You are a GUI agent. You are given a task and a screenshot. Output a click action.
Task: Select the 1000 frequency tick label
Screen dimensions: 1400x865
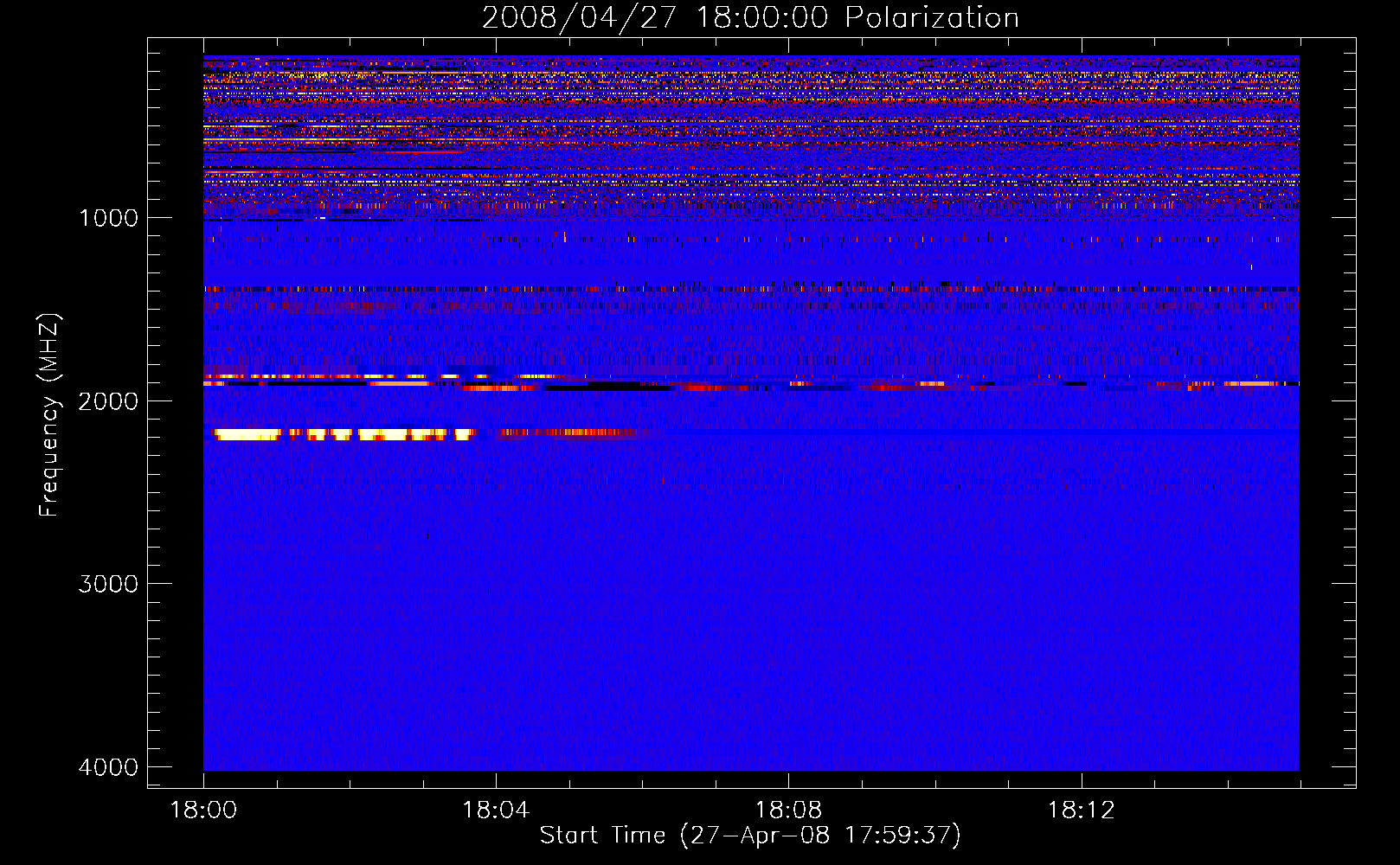(108, 218)
